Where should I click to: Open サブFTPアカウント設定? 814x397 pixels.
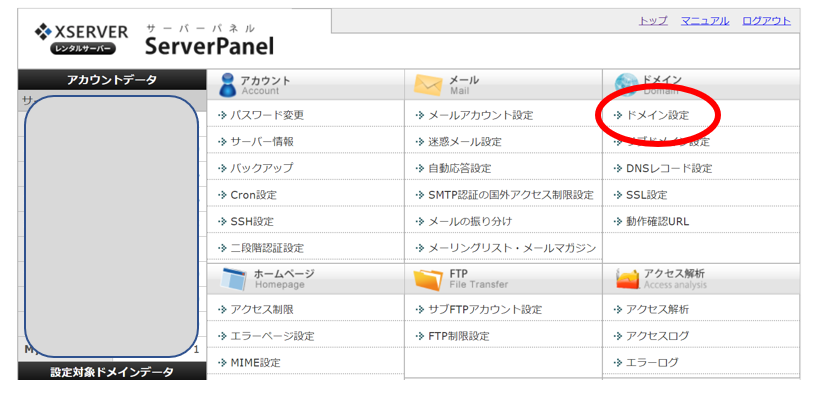[485, 310]
